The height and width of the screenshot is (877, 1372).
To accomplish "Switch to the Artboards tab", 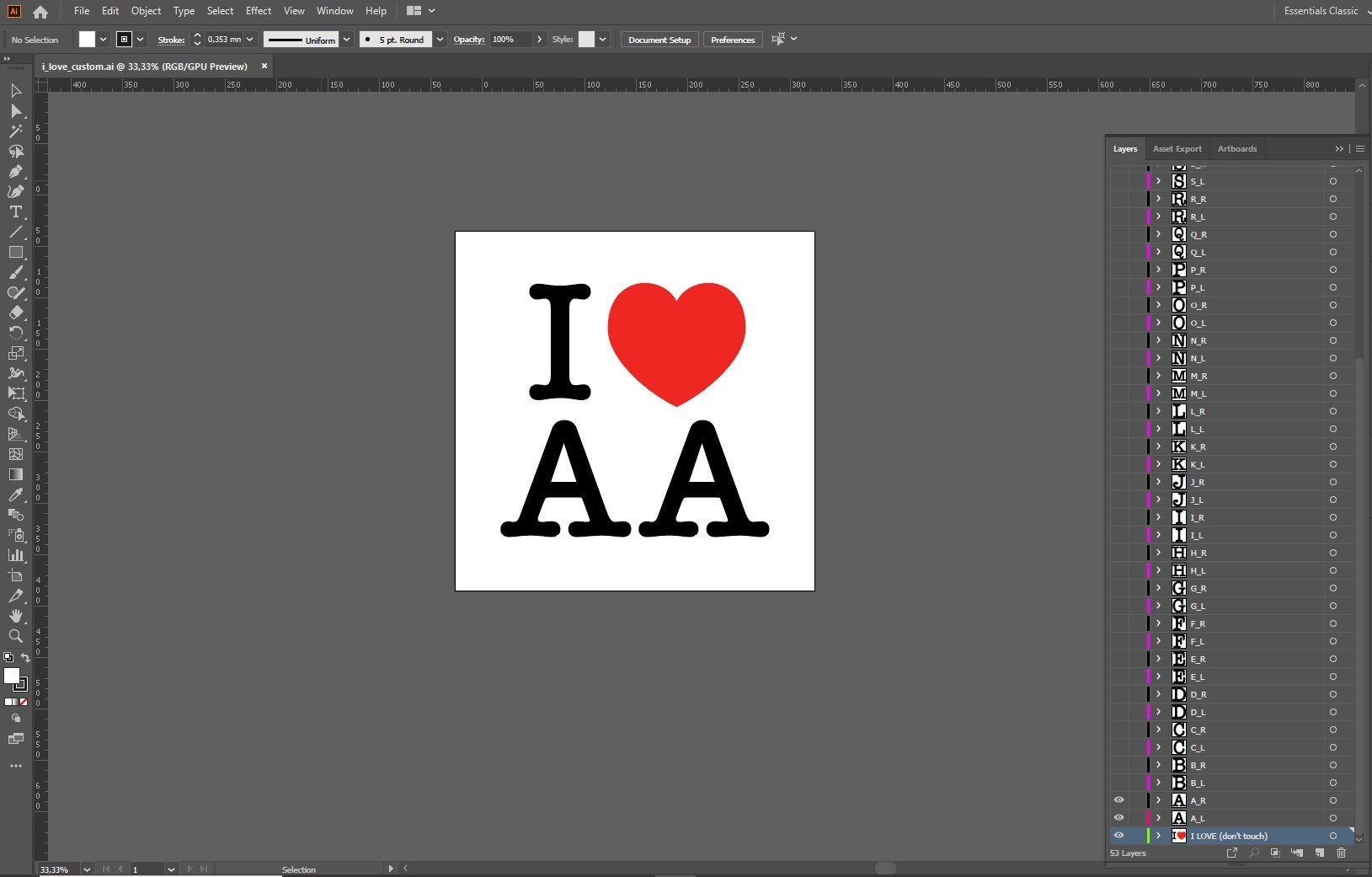I will click(x=1236, y=148).
